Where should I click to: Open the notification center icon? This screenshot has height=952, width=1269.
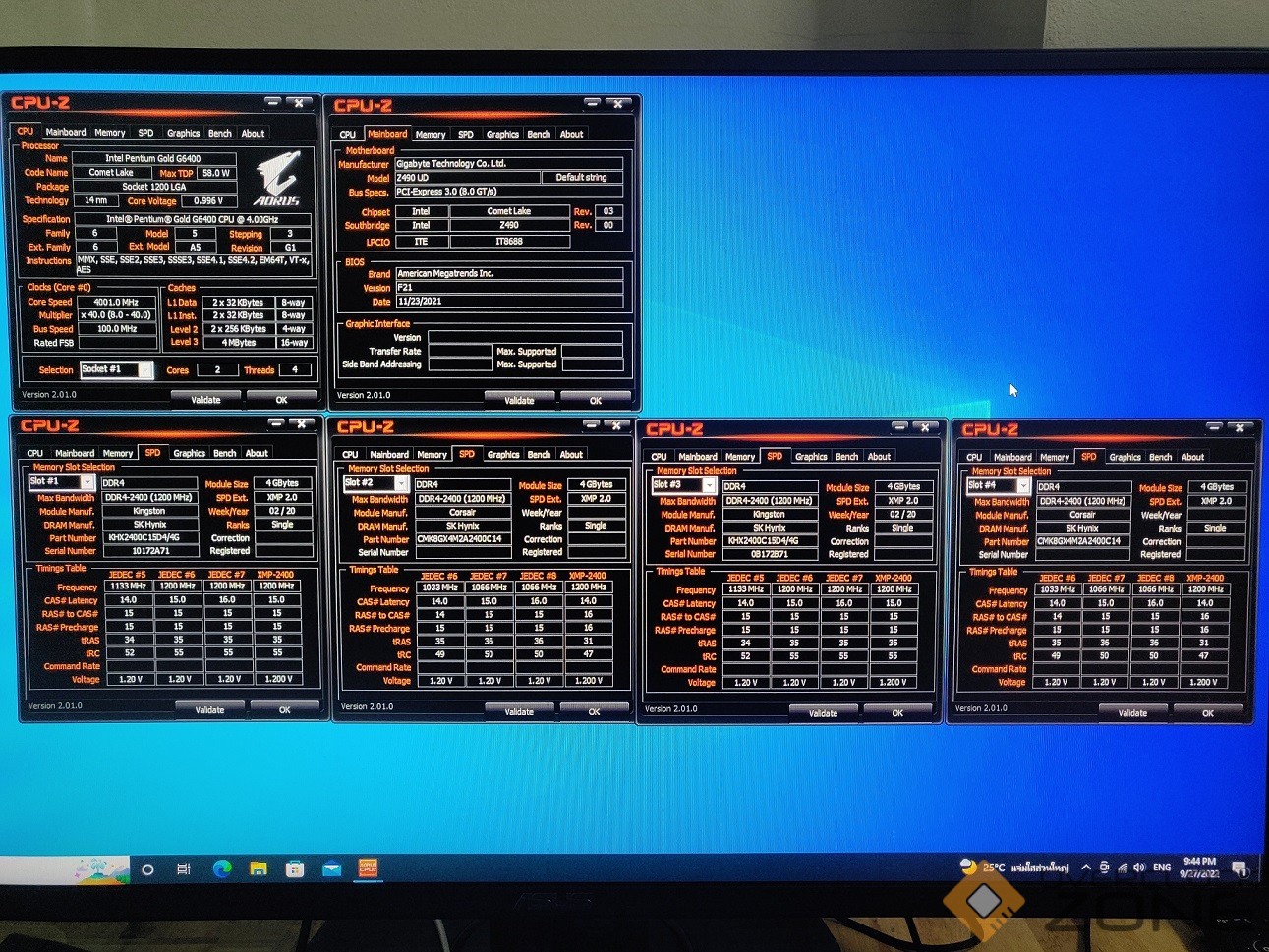point(1240,868)
